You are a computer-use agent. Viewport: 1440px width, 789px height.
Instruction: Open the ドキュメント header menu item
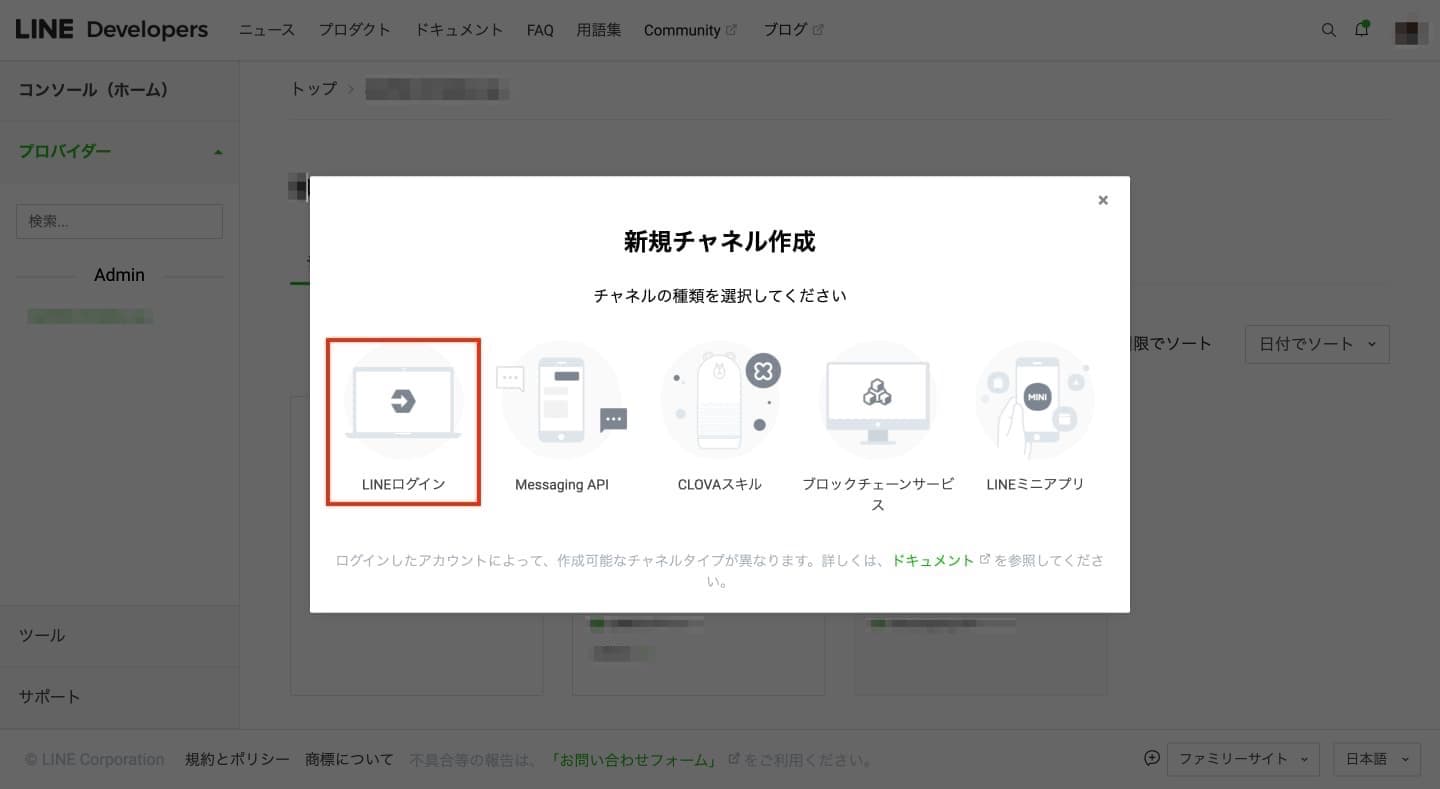[x=459, y=30]
